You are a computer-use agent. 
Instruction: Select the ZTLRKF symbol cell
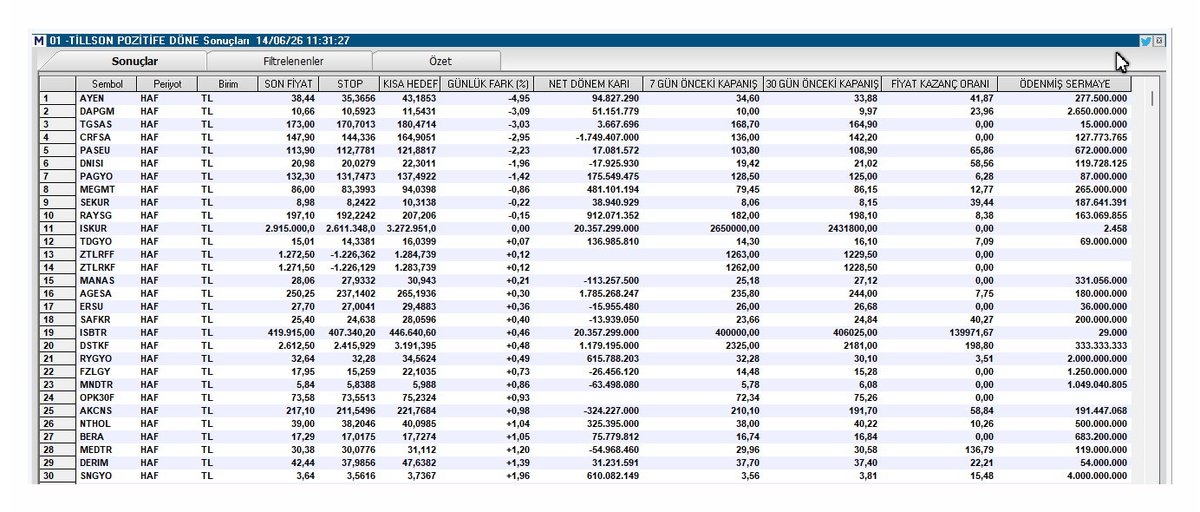click(107, 267)
